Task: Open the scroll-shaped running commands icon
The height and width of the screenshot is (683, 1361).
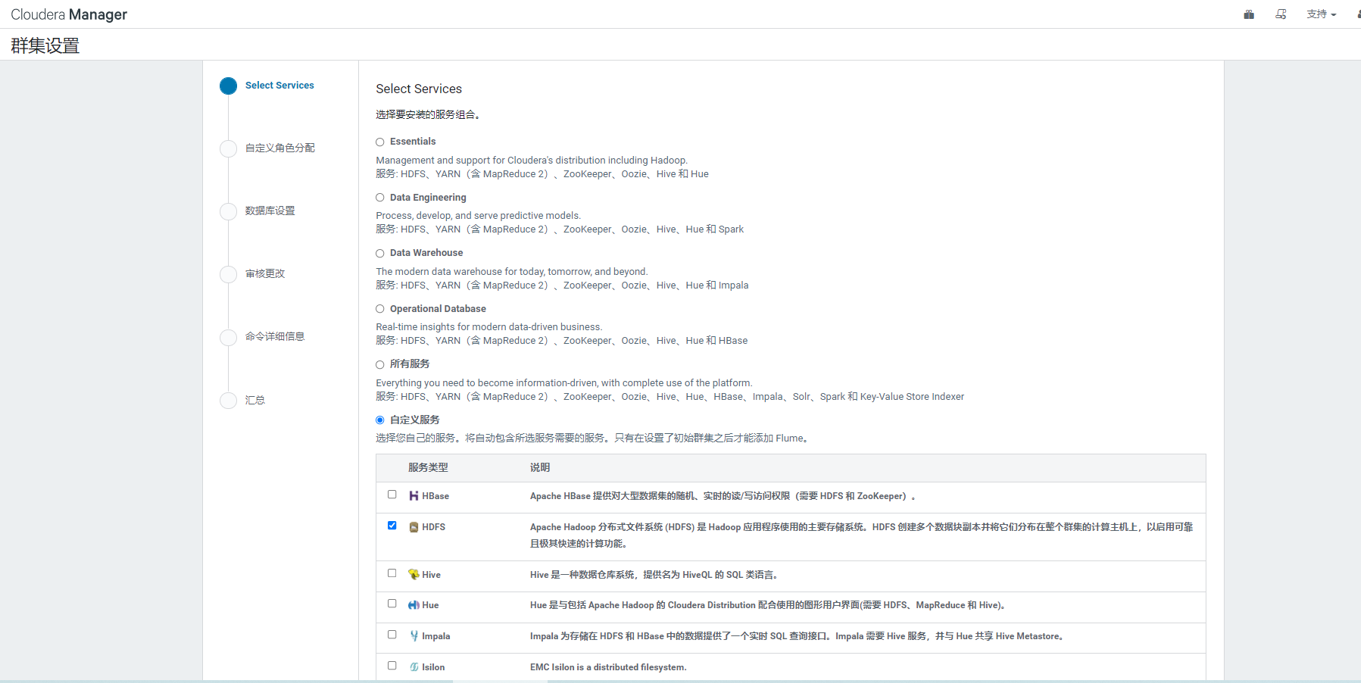Action: (x=1281, y=14)
